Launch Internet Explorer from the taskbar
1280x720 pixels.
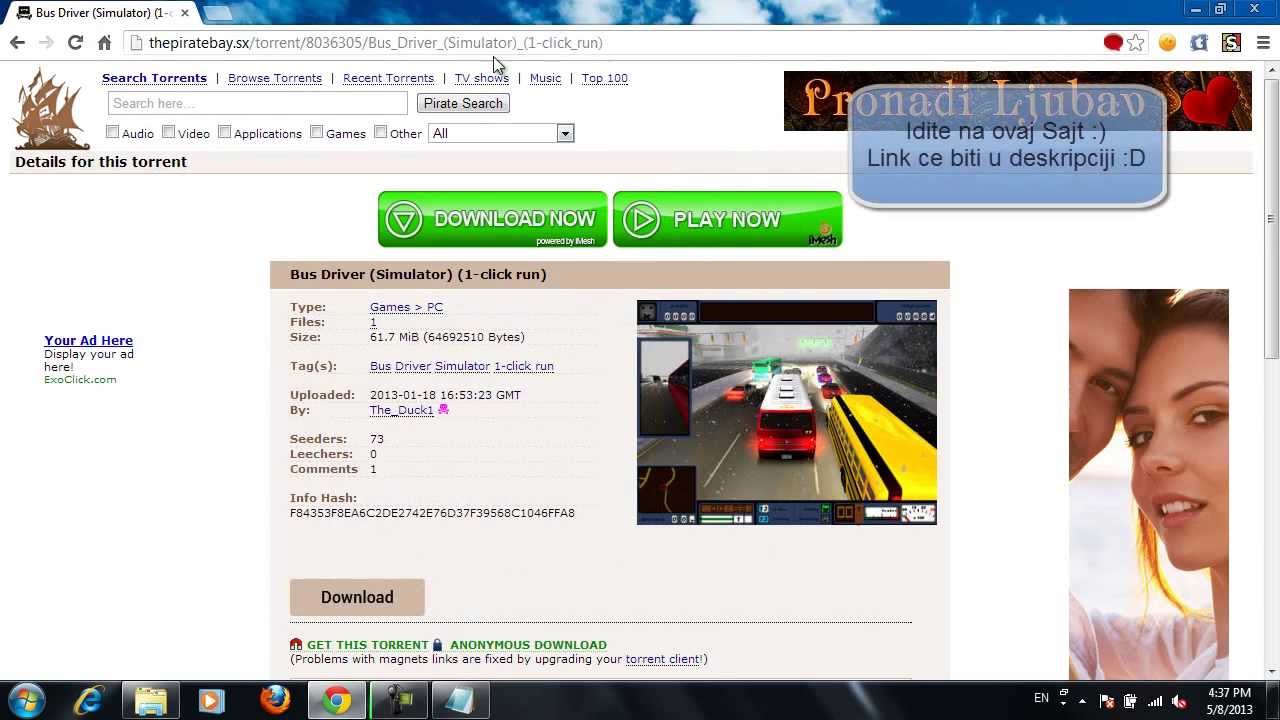tap(89, 700)
